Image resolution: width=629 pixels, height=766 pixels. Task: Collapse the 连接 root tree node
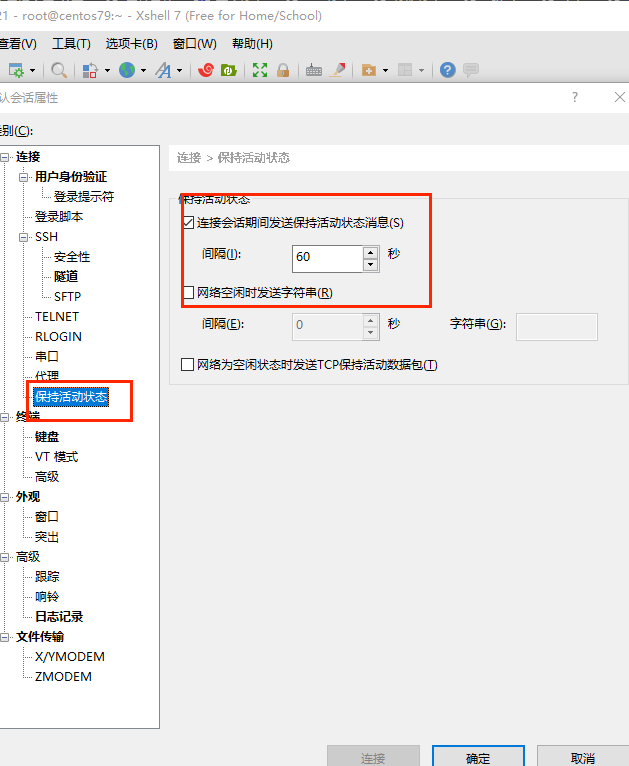(x=5, y=157)
